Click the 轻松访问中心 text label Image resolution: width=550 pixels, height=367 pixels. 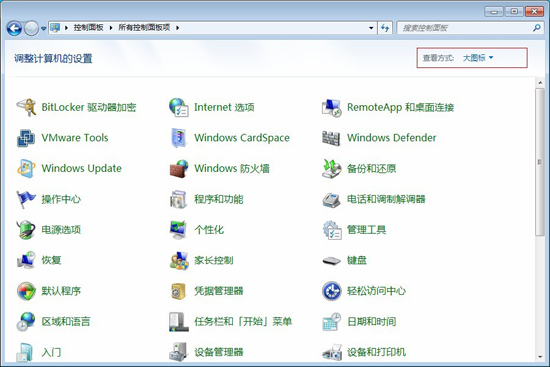pyautogui.click(x=376, y=291)
